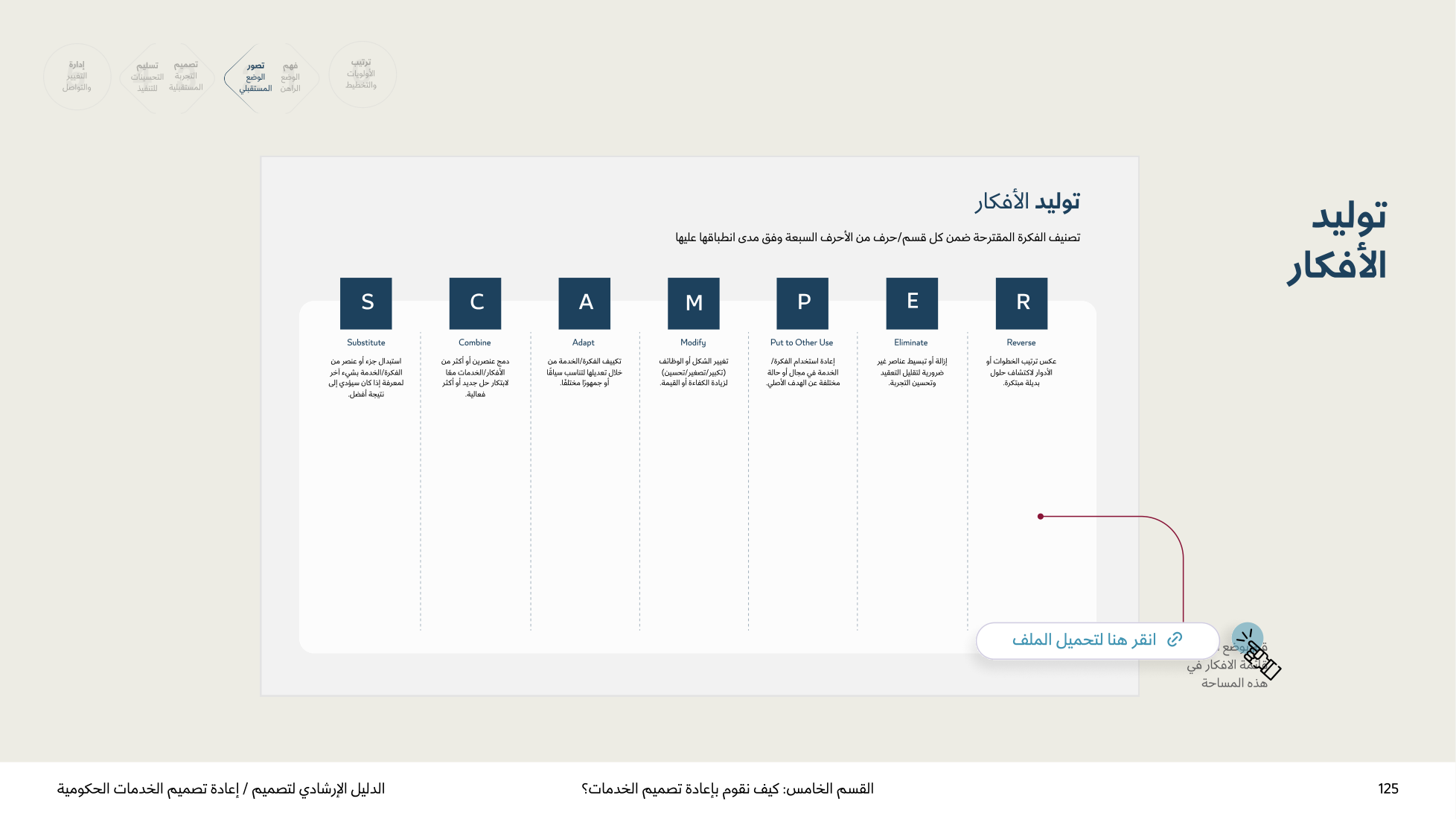Image resolution: width=1456 pixels, height=819 pixels.
Task: Go to stage 'إدارة التغيير والتواصل'
Action: (77, 77)
